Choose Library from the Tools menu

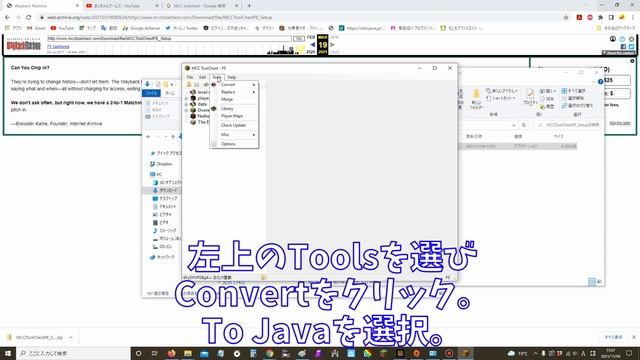234,109
